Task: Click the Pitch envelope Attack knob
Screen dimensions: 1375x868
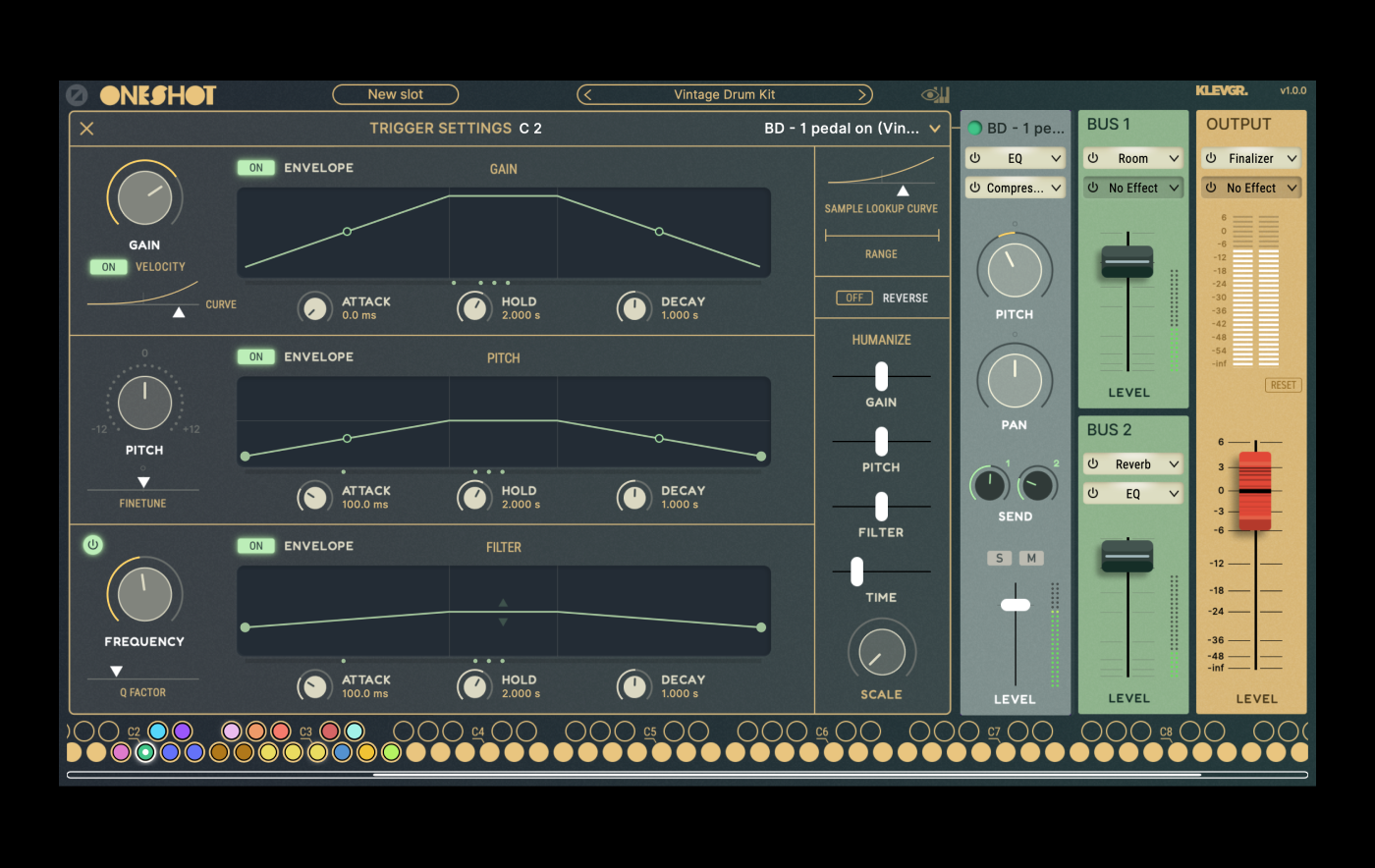Action: tap(315, 497)
